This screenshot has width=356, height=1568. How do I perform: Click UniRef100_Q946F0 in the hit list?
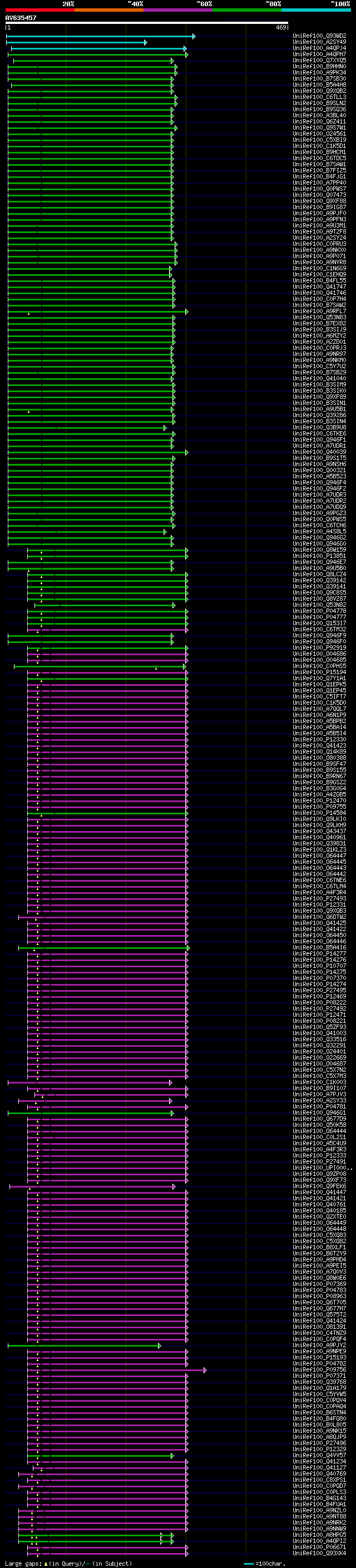319,641
